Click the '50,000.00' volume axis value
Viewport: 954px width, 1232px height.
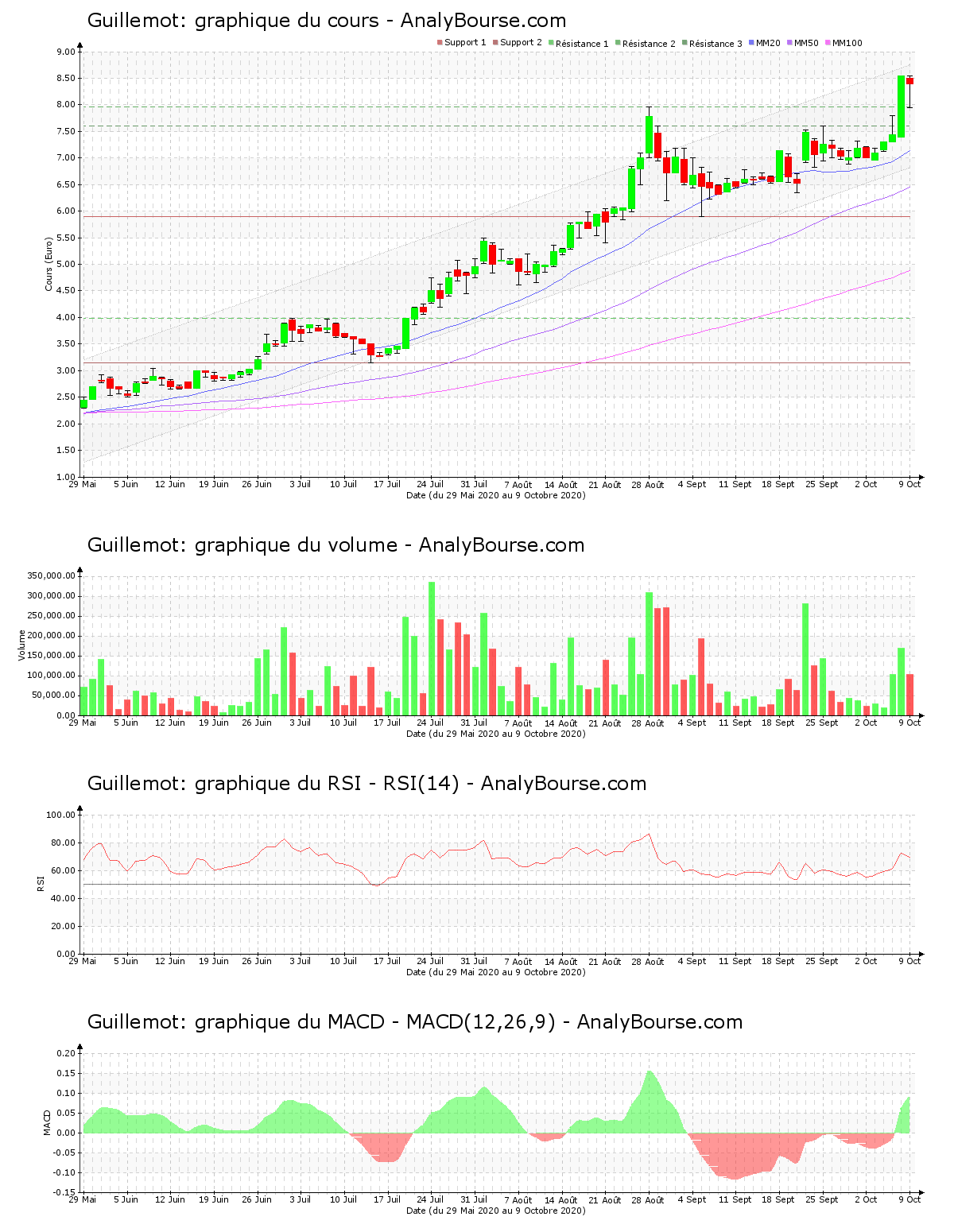pos(54,695)
